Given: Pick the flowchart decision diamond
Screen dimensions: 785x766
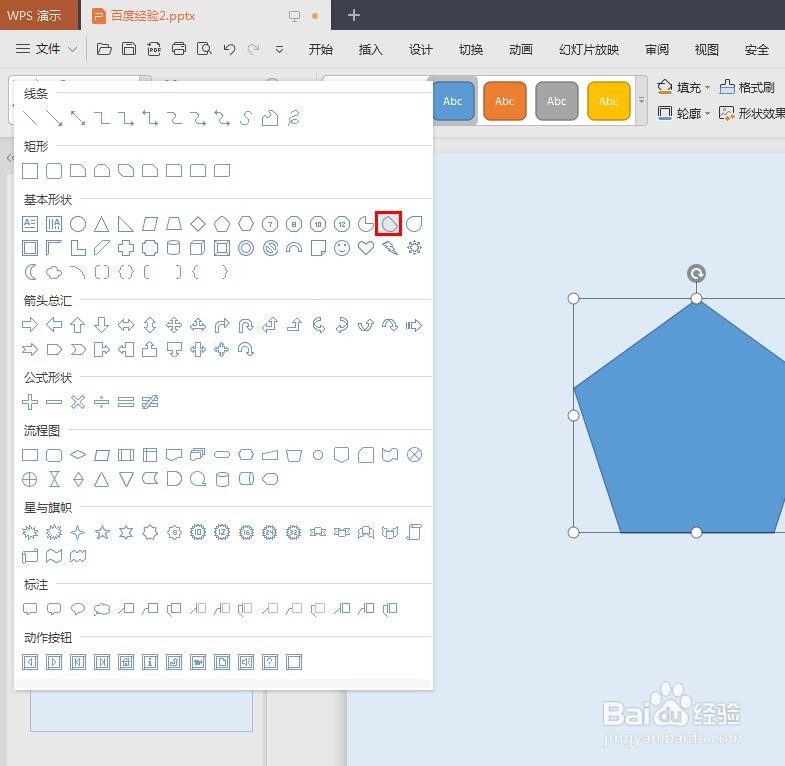Looking at the screenshot, I should 78,455.
